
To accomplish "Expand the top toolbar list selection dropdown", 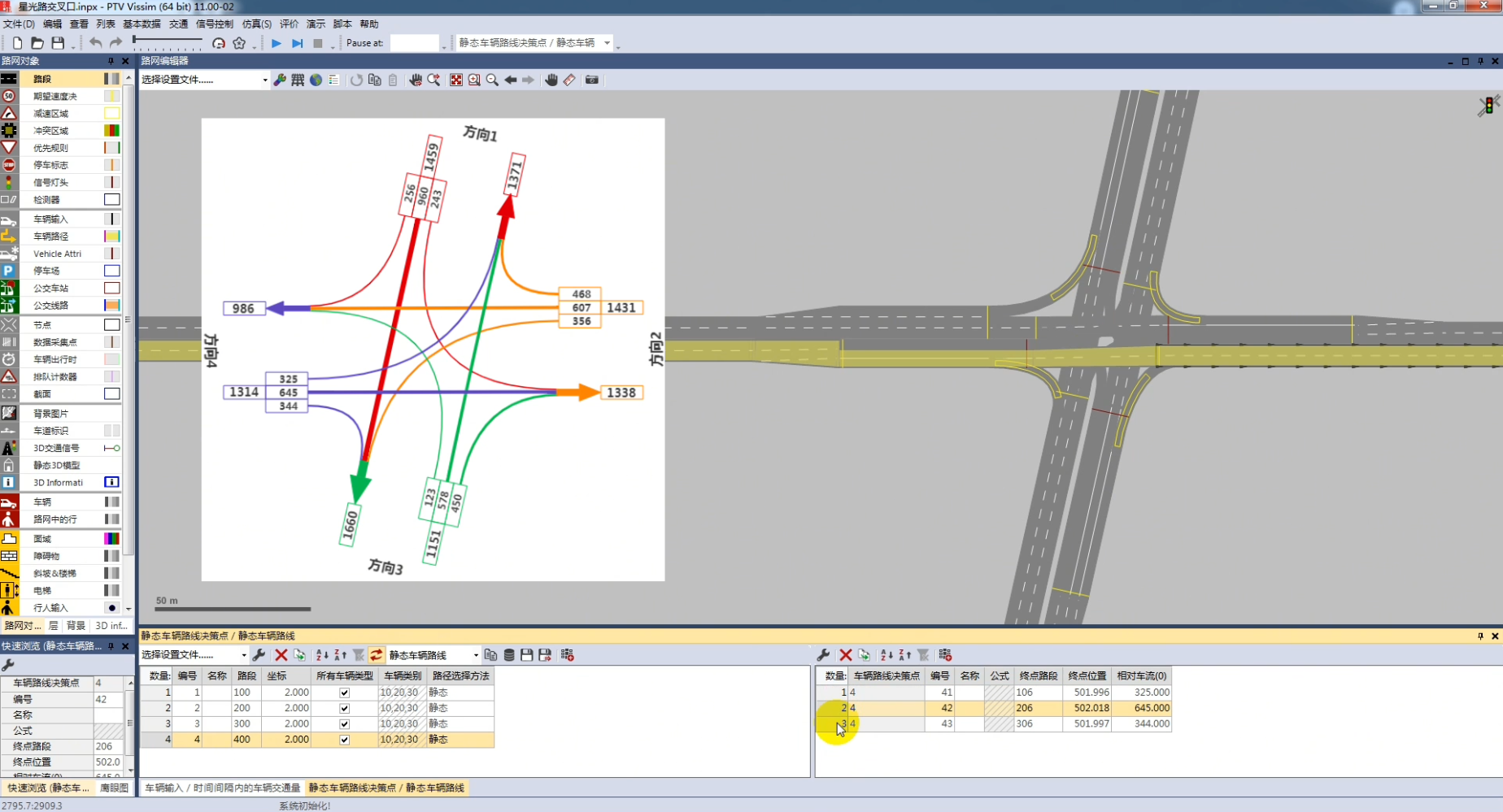I will tap(607, 43).
